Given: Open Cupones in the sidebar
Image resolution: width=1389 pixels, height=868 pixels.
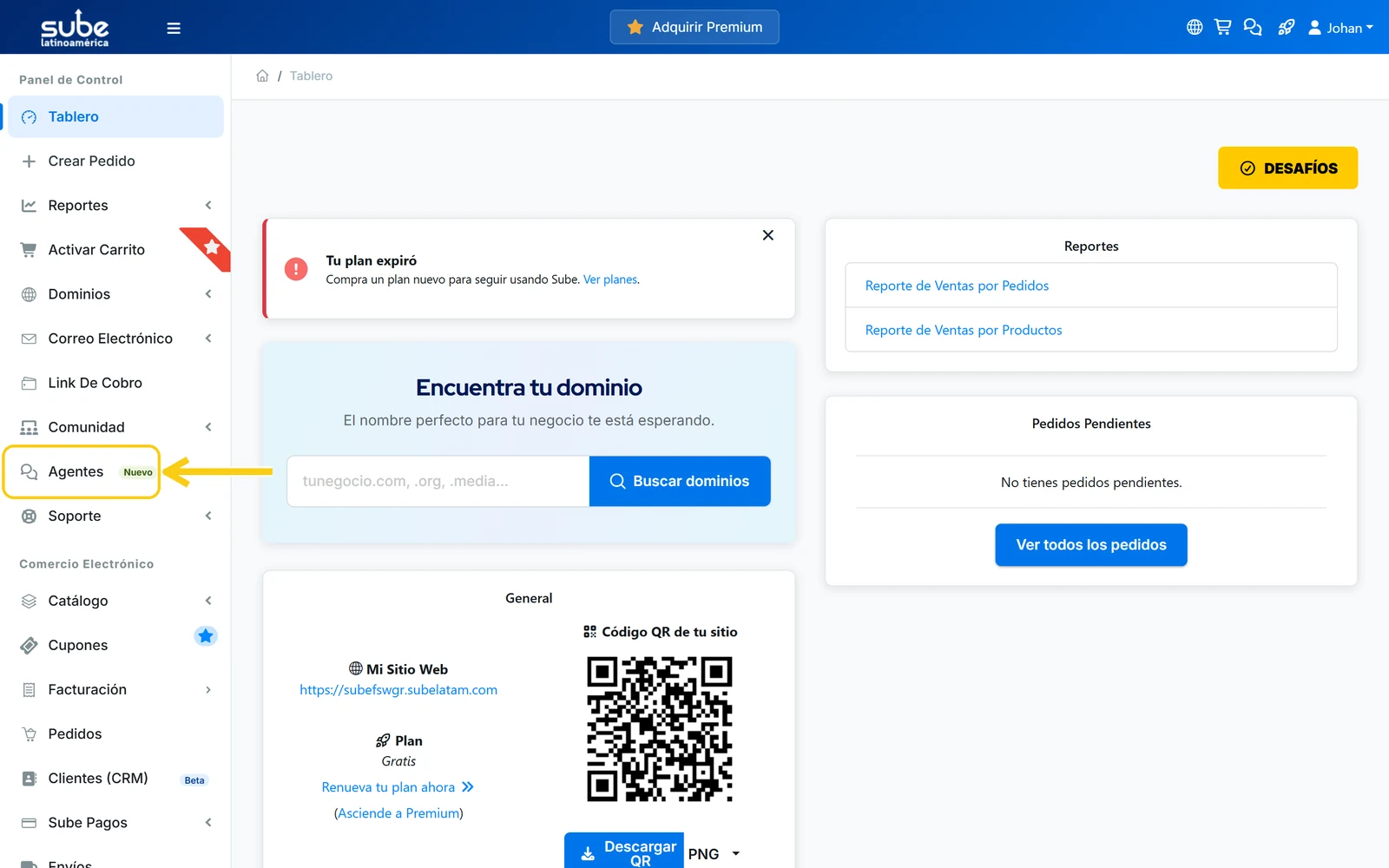Looking at the screenshot, I should tap(115, 645).
